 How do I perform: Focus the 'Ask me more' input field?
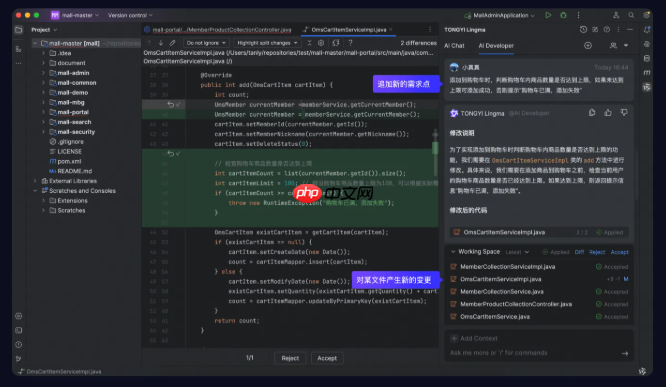(x=534, y=353)
